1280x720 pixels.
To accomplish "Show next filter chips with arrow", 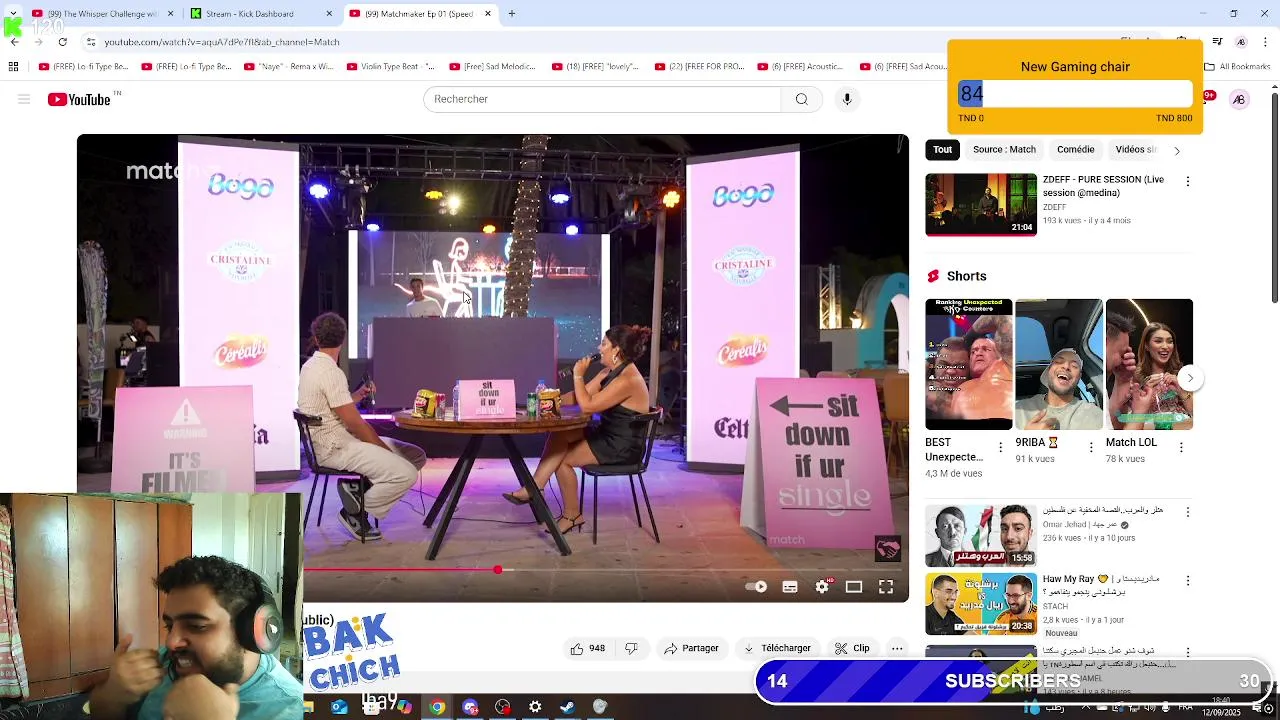I will pyautogui.click(x=1177, y=150).
